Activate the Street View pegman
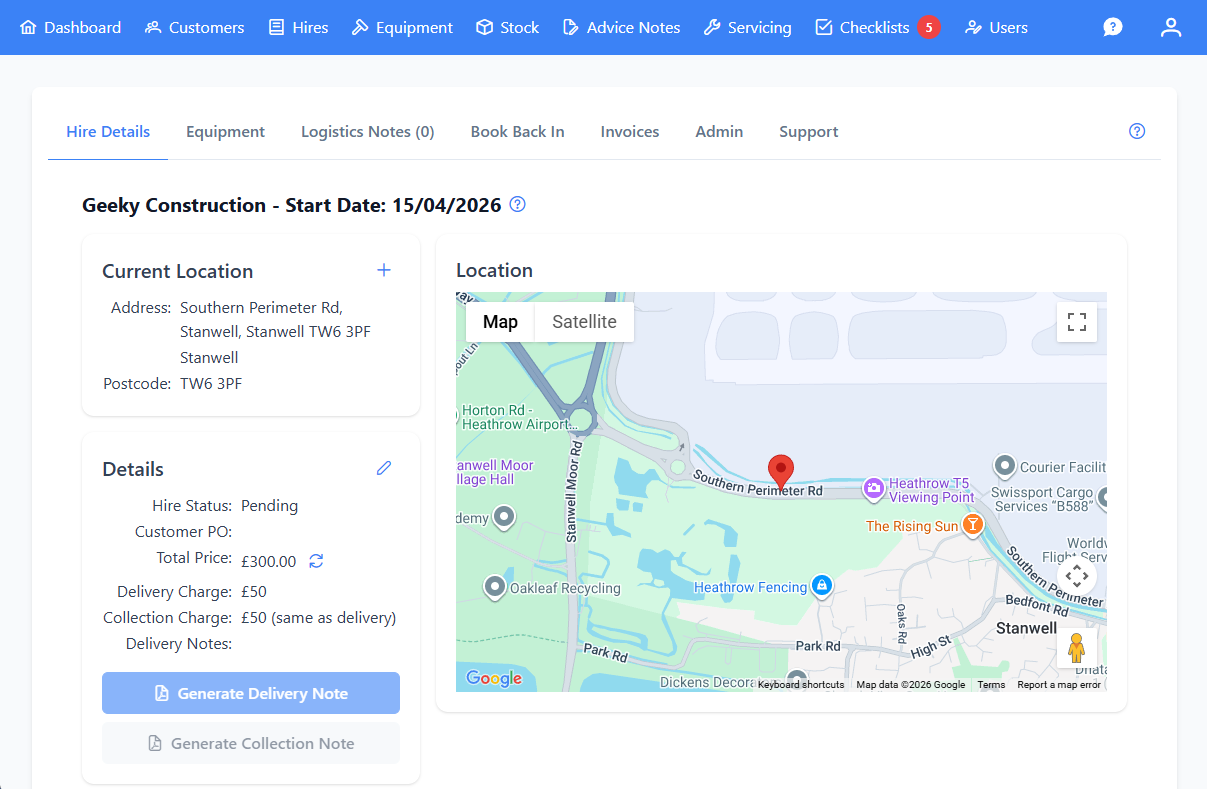This screenshot has width=1207, height=789. coord(1076,647)
